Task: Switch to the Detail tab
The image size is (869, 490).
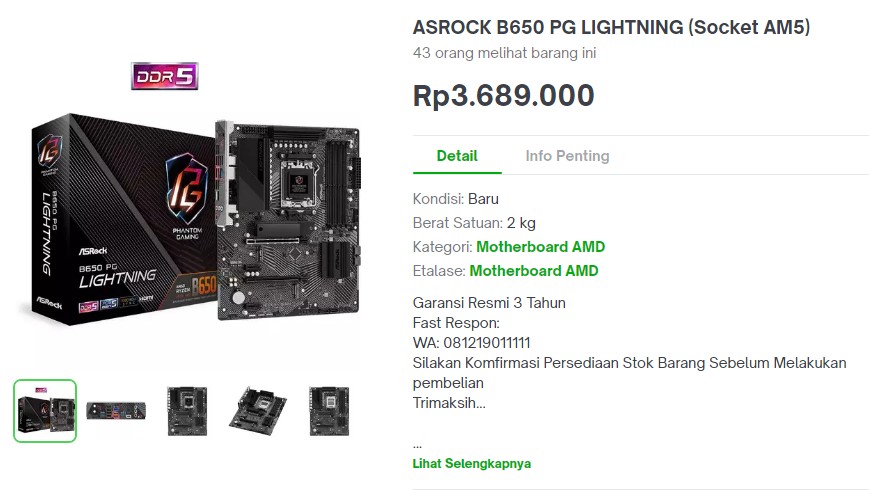Action: pyautogui.click(x=457, y=156)
